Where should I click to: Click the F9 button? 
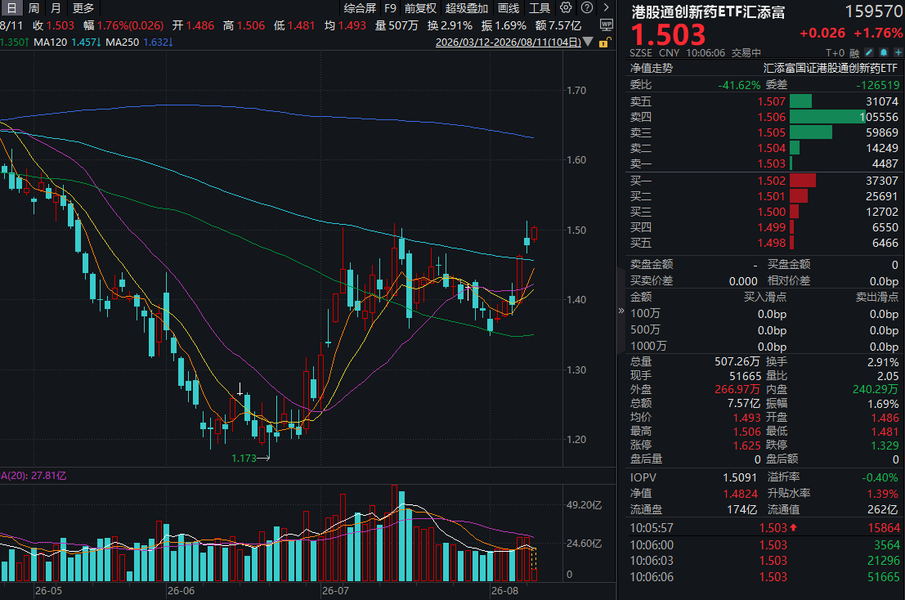(x=390, y=8)
